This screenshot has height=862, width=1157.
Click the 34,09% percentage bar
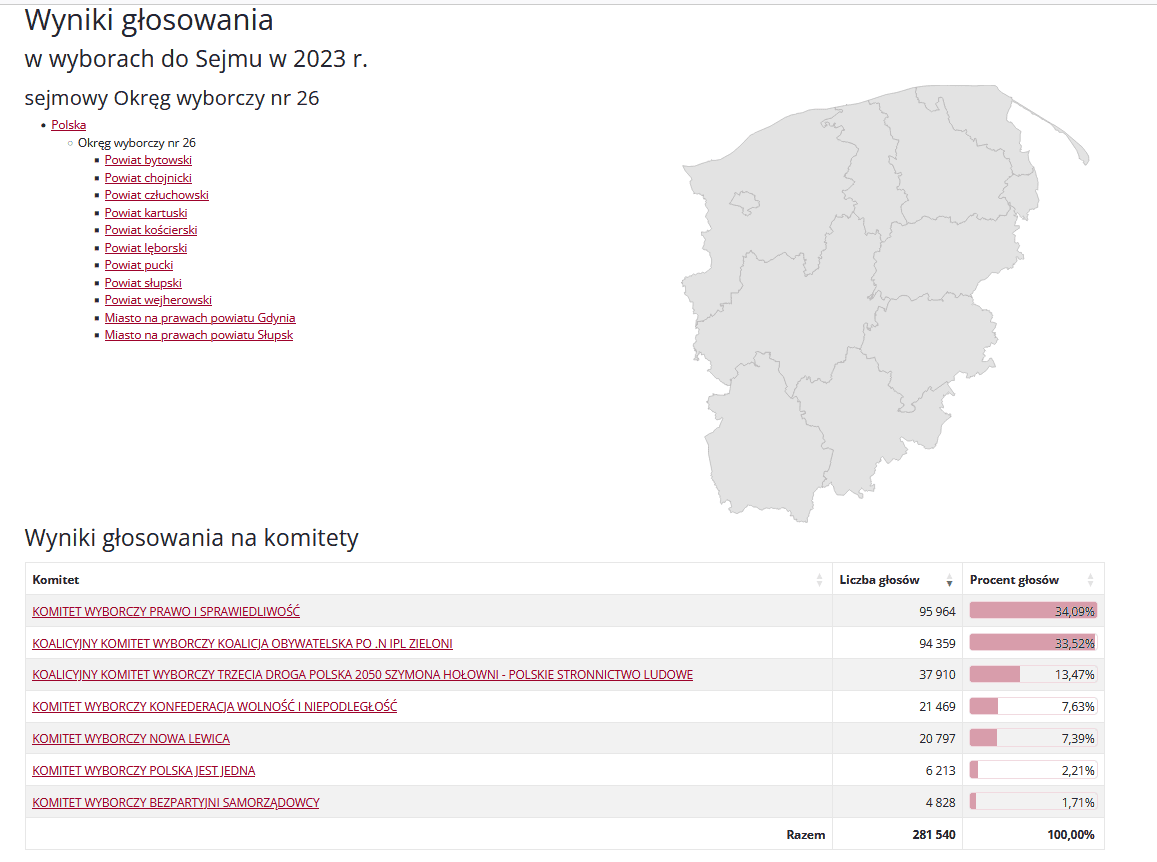tap(1032, 611)
